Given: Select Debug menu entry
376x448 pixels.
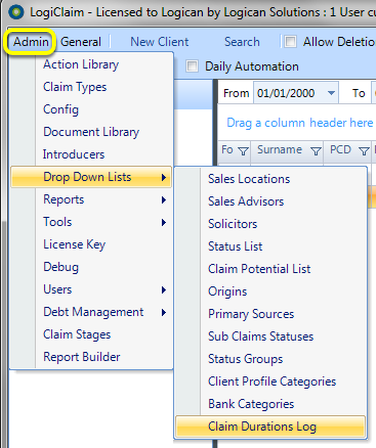Looking at the screenshot, I should pyautogui.click(x=91, y=267).
